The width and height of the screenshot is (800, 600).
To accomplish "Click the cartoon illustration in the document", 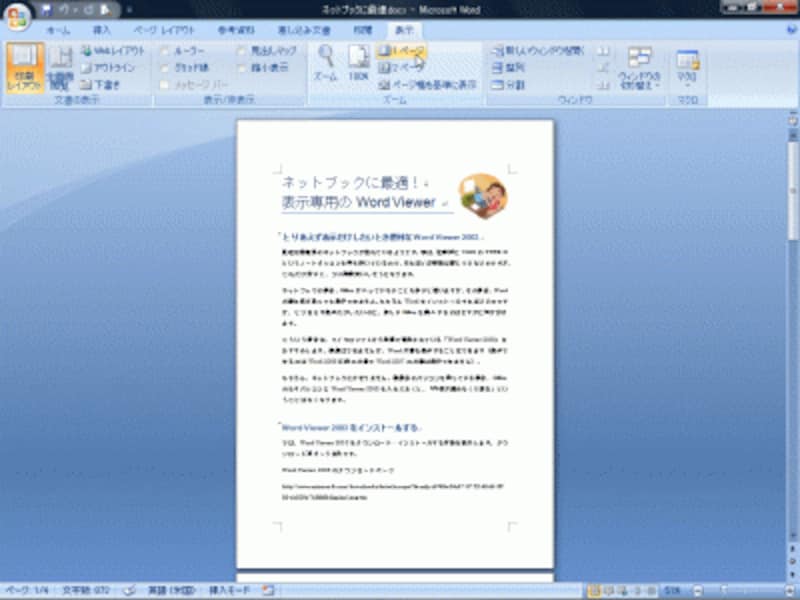I will [x=483, y=196].
